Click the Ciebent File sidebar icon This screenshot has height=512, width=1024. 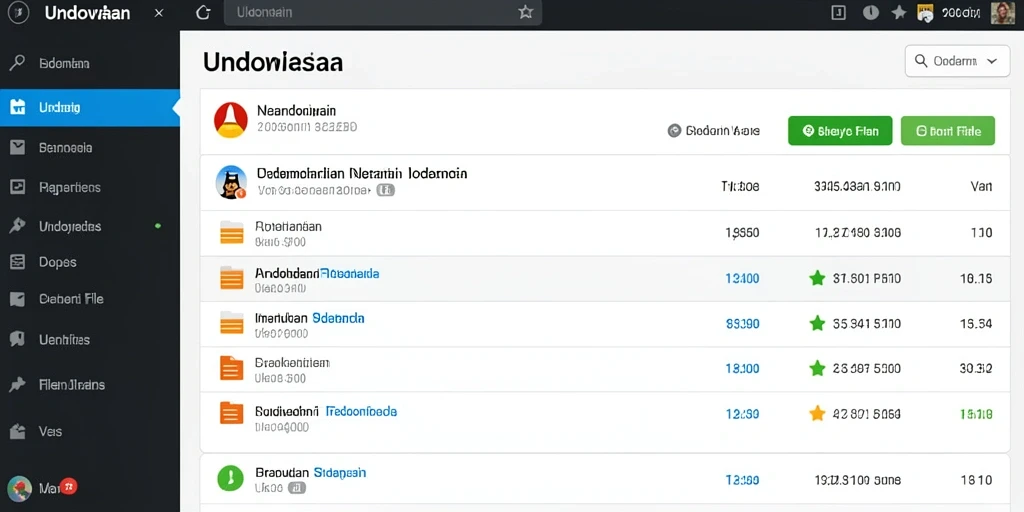(18, 299)
